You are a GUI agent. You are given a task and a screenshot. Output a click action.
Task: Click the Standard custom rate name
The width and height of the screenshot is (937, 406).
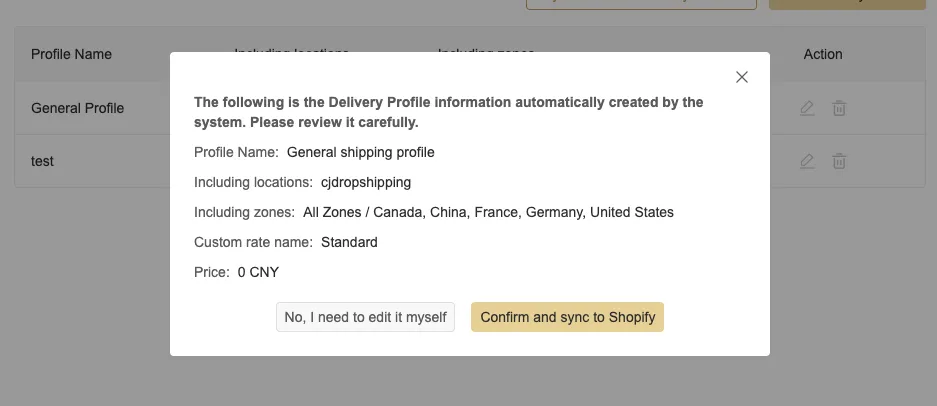(x=349, y=242)
